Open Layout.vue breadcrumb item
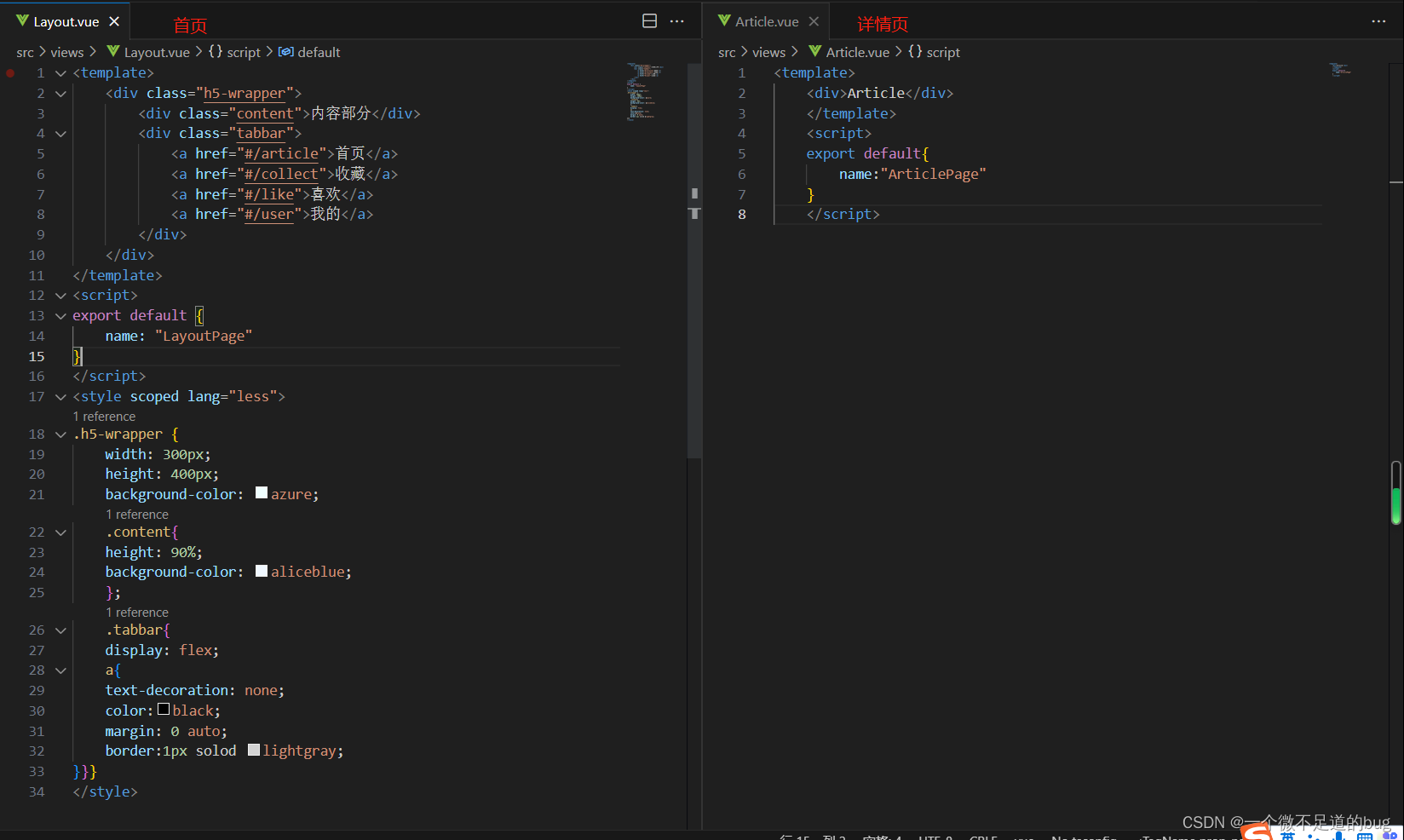Image resolution: width=1404 pixels, height=840 pixels. 157,52
